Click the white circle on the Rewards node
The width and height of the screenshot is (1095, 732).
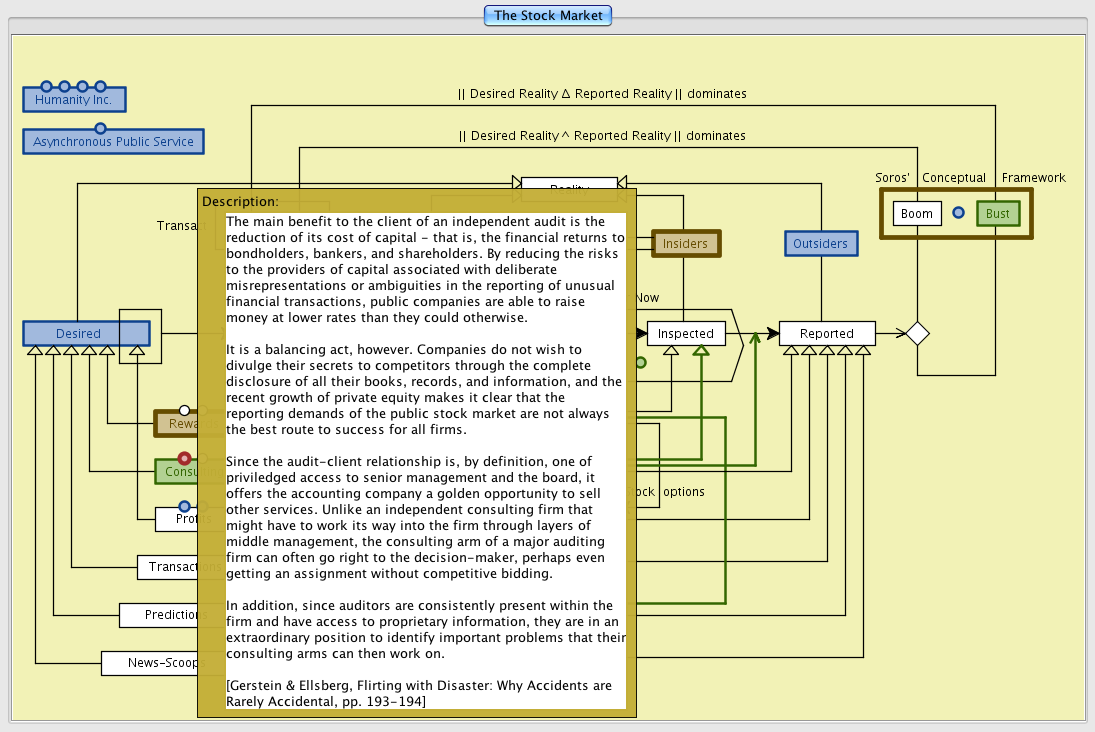click(x=184, y=410)
